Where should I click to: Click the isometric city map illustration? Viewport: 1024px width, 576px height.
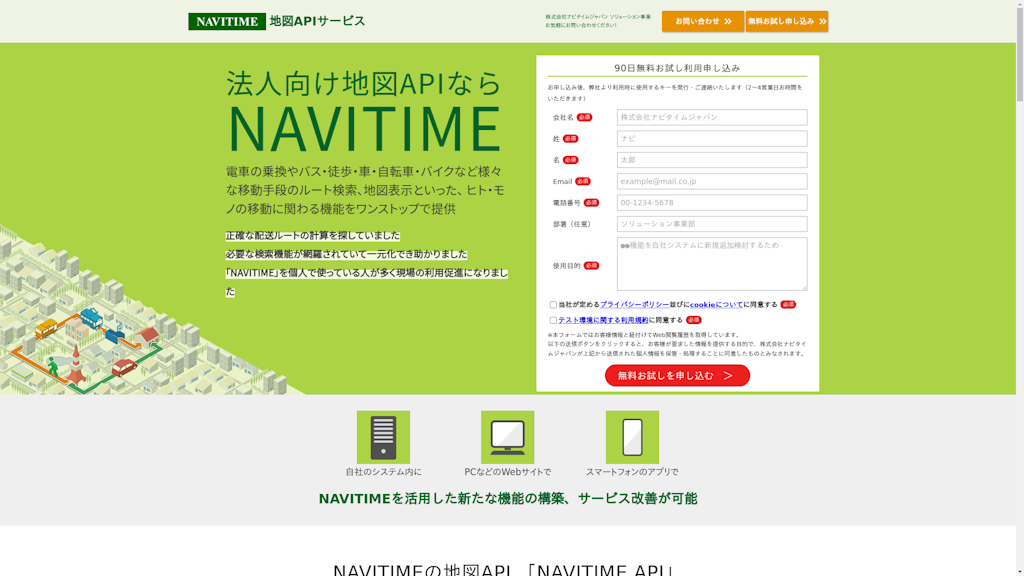110,320
